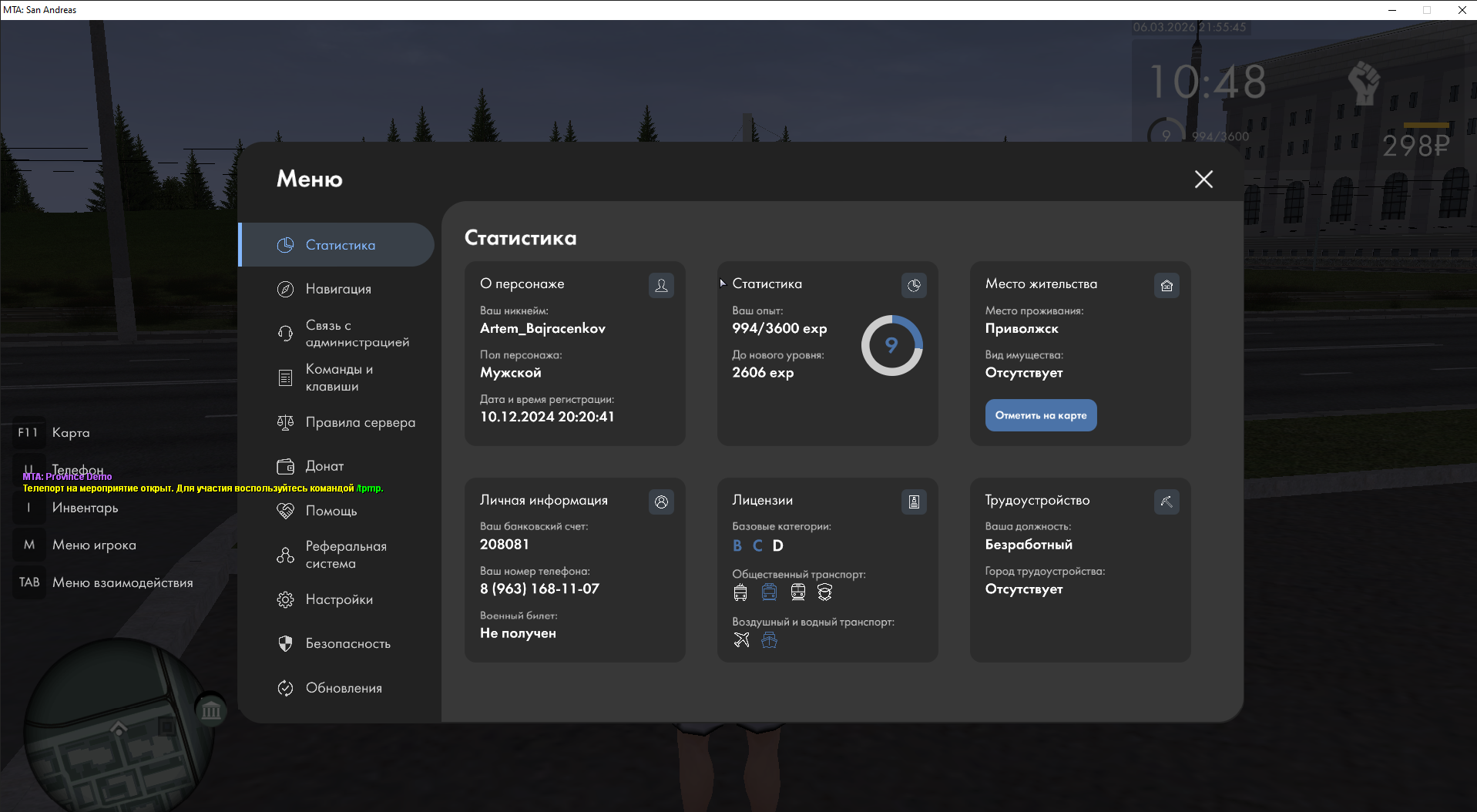This screenshot has height=812, width=1477.
Task: Click the purple "MTA: Province Demo" chat label
Action: coord(67,477)
